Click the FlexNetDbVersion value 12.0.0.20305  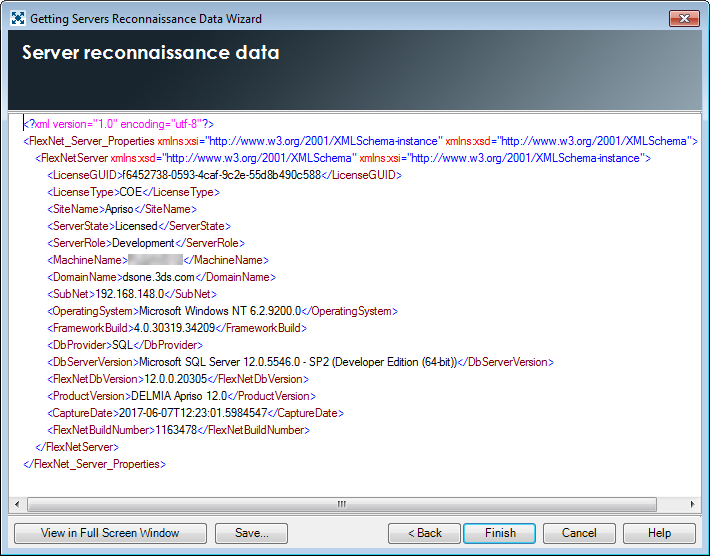(175, 379)
